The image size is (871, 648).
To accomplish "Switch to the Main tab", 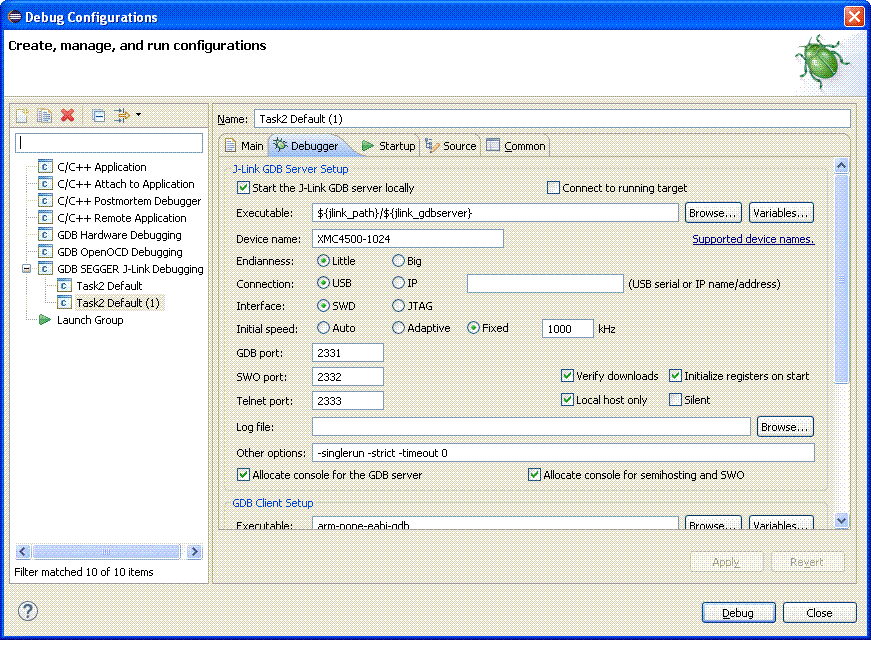I will click(244, 145).
